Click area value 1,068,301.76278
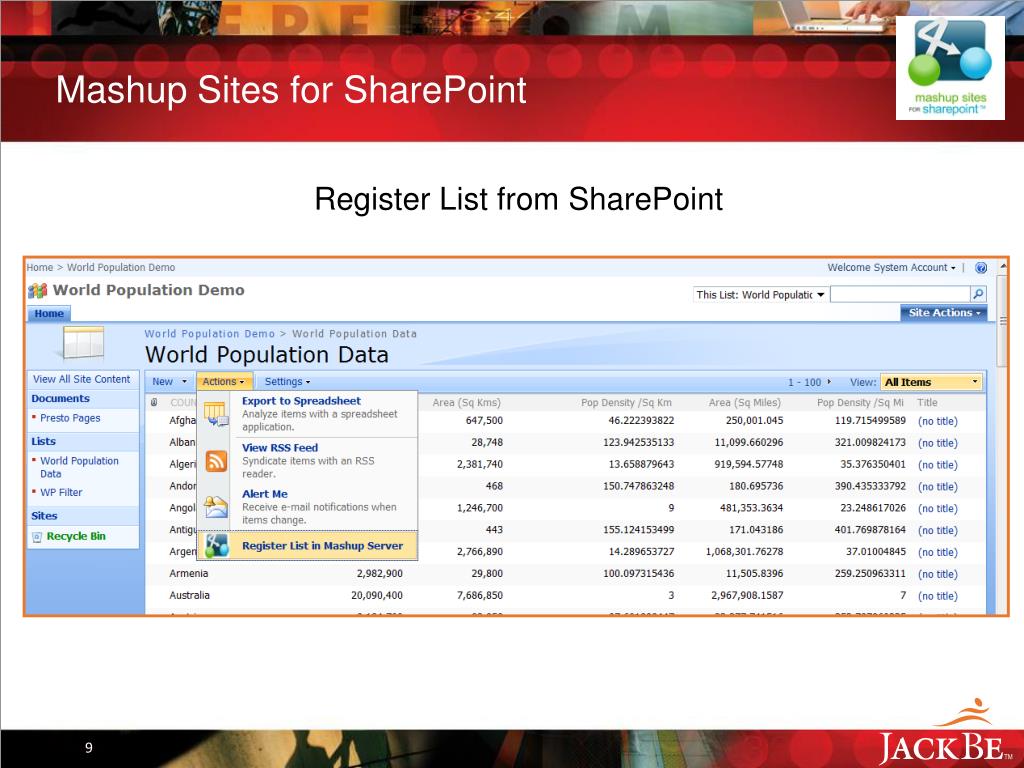The height and width of the screenshot is (768, 1024). coord(744,551)
